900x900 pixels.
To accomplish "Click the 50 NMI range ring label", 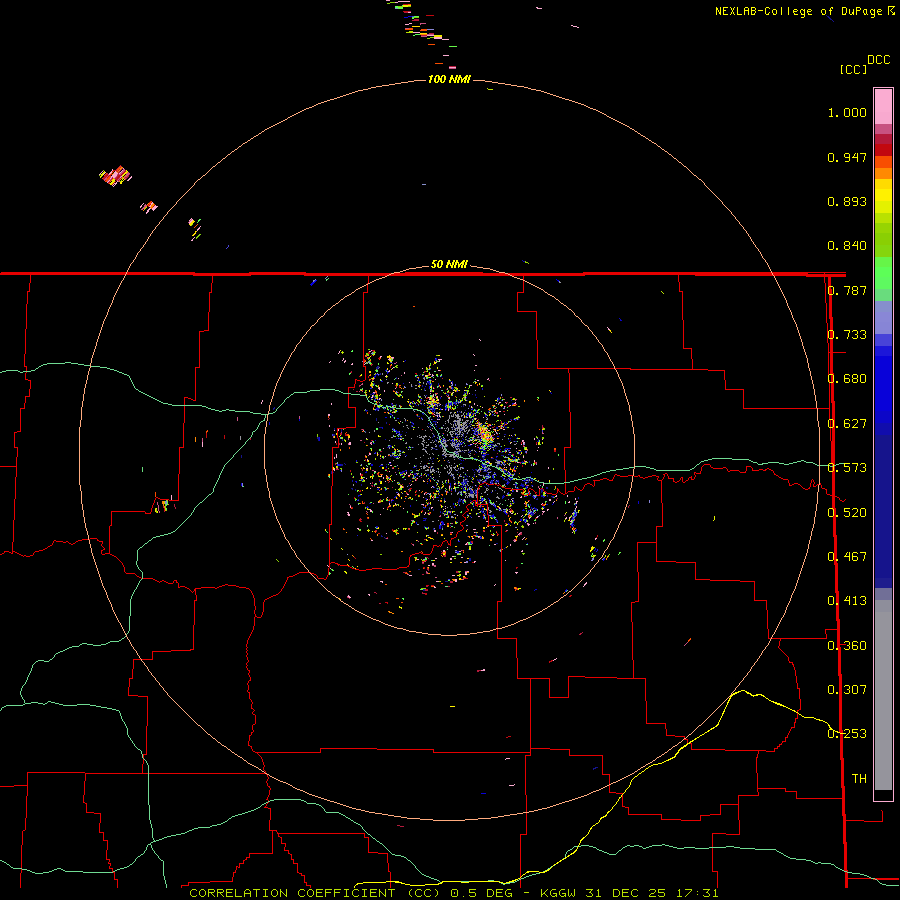I will [449, 265].
